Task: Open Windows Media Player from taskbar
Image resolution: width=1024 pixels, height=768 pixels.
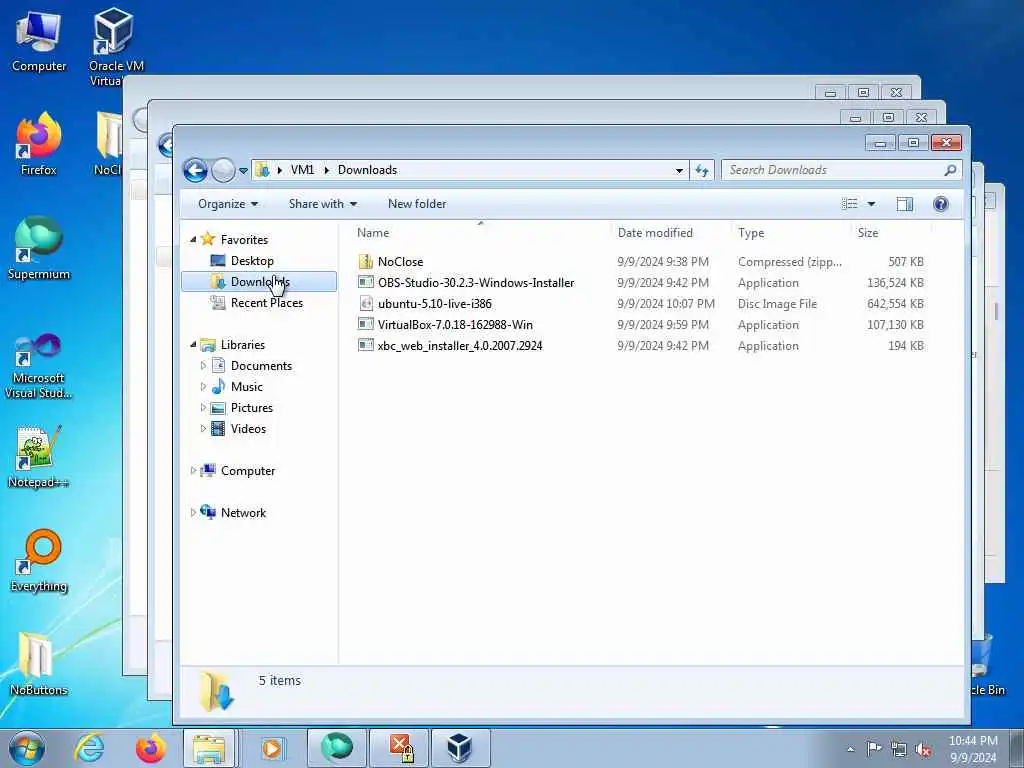Action: point(272,748)
